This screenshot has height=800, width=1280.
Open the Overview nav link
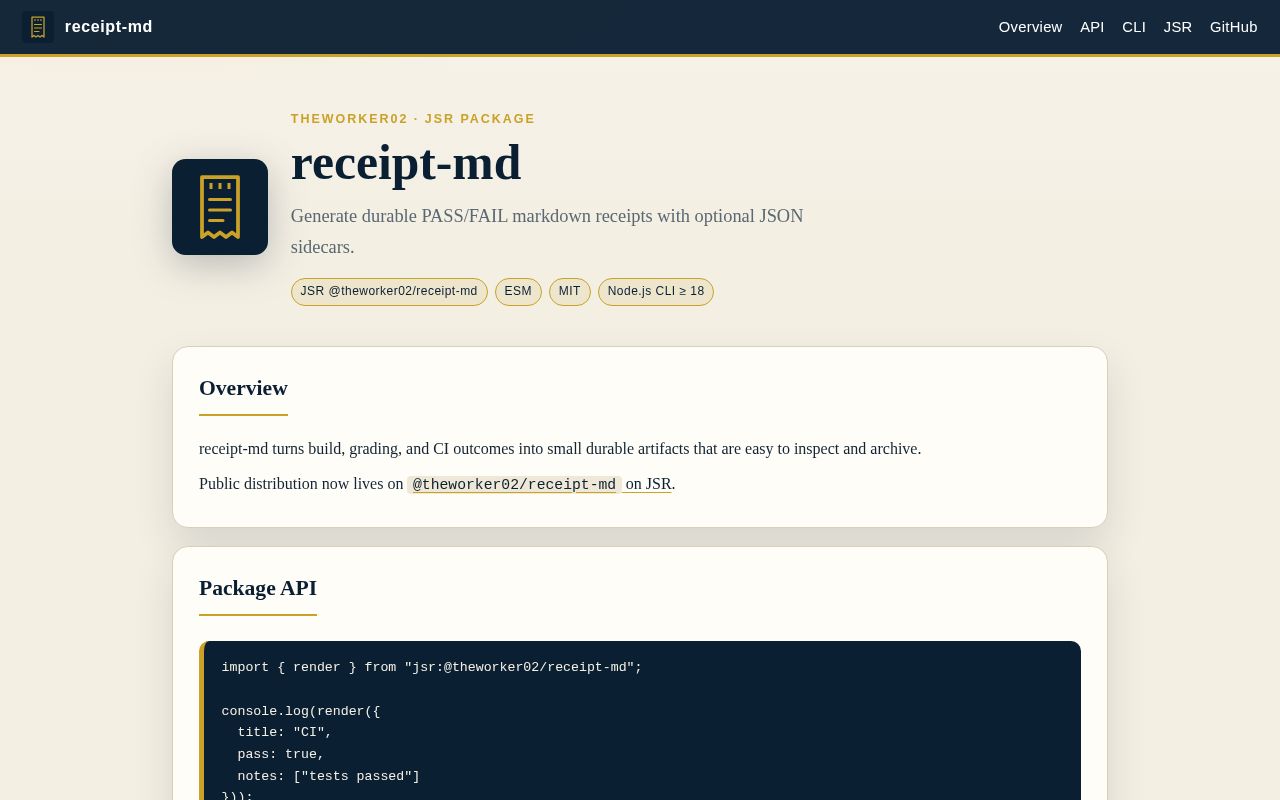1030,27
